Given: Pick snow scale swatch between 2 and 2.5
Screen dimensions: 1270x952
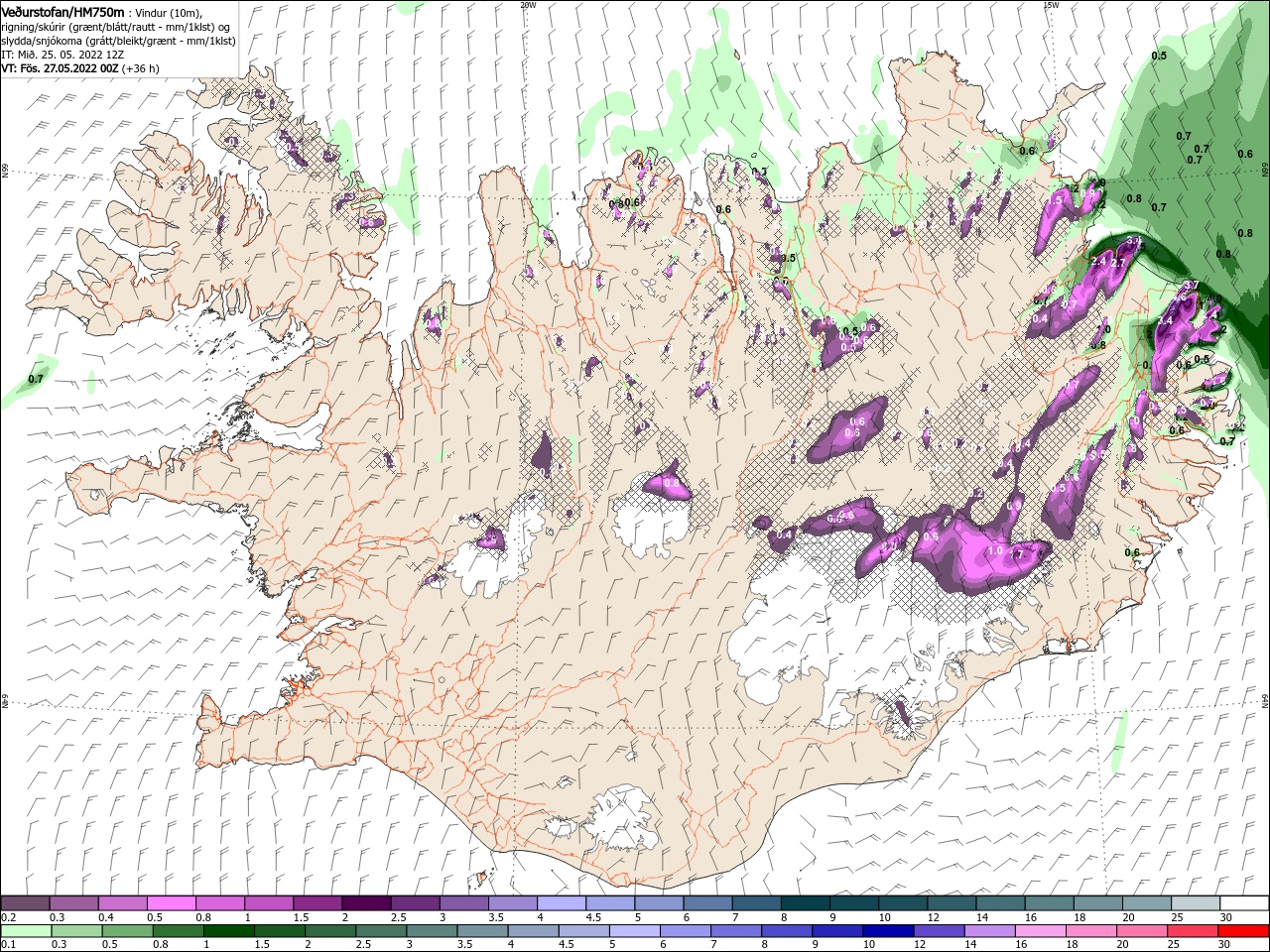Looking at the screenshot, I should [x=366, y=903].
